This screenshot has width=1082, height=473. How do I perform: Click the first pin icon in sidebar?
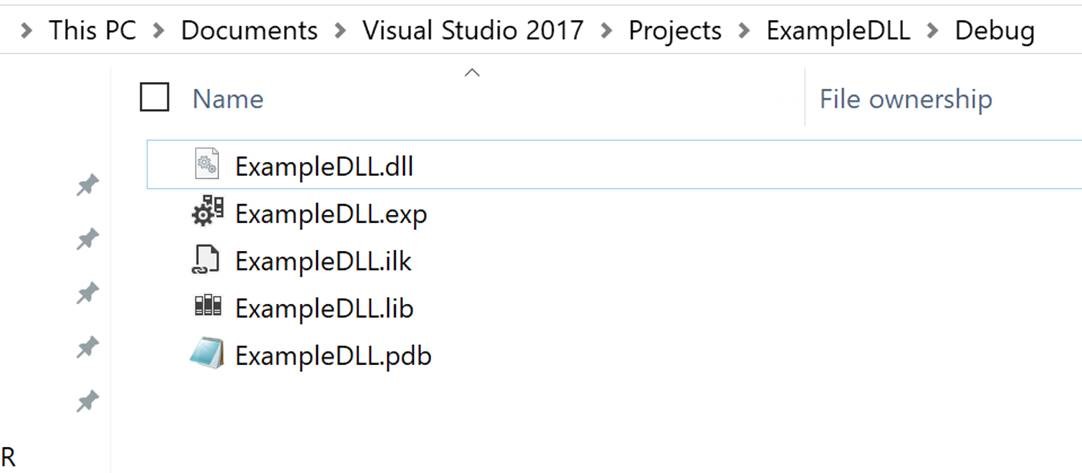(x=88, y=185)
